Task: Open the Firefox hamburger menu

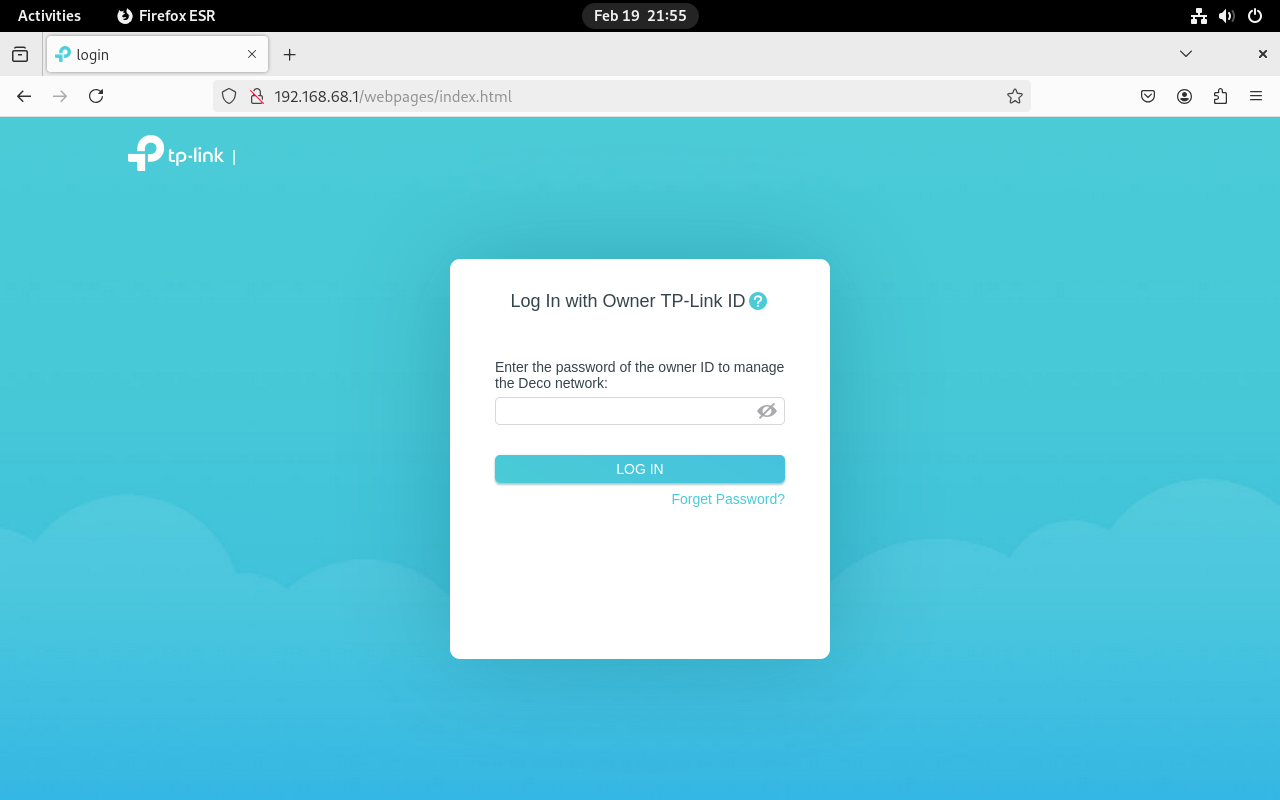Action: pos(1256,96)
